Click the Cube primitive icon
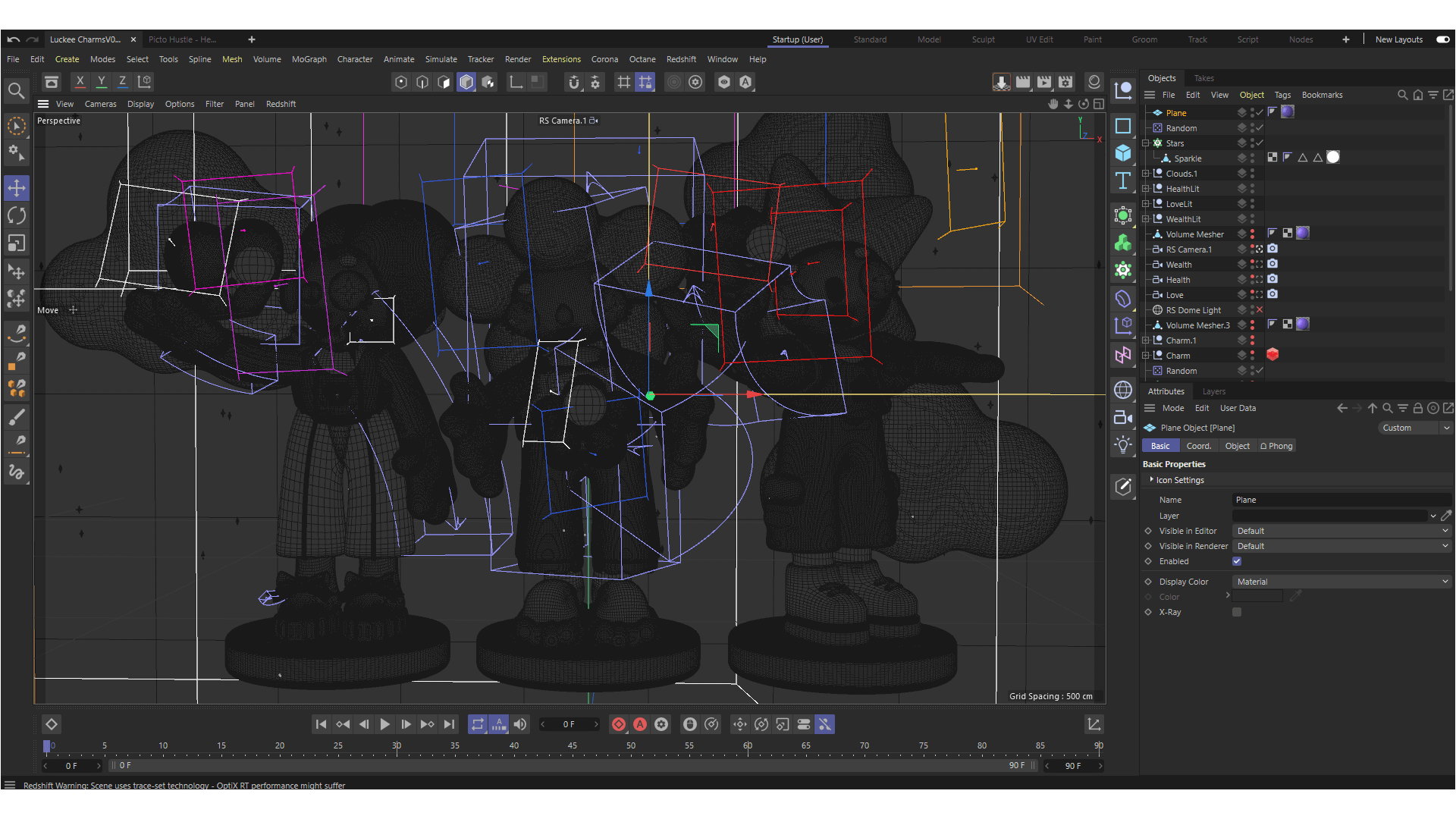The height and width of the screenshot is (819, 1456). 1123,153
